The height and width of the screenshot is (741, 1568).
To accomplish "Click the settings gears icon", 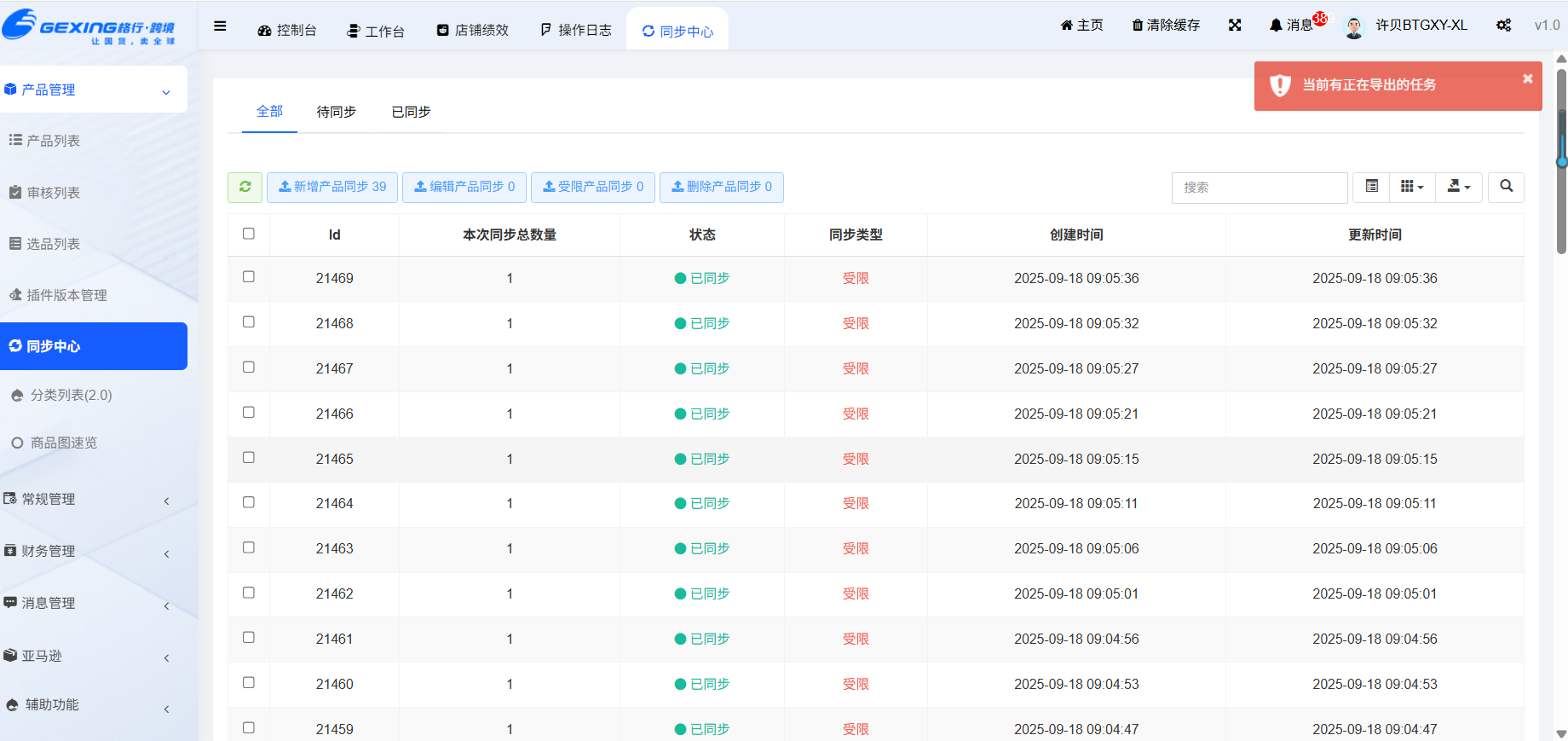I will 1503,26.
